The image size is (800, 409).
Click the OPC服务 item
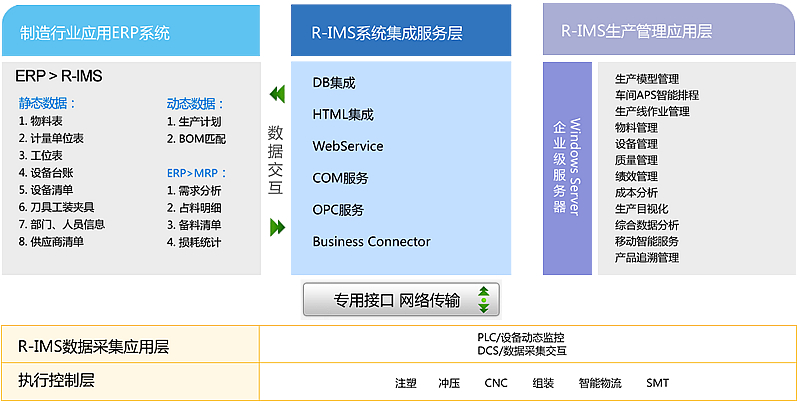[x=338, y=210]
